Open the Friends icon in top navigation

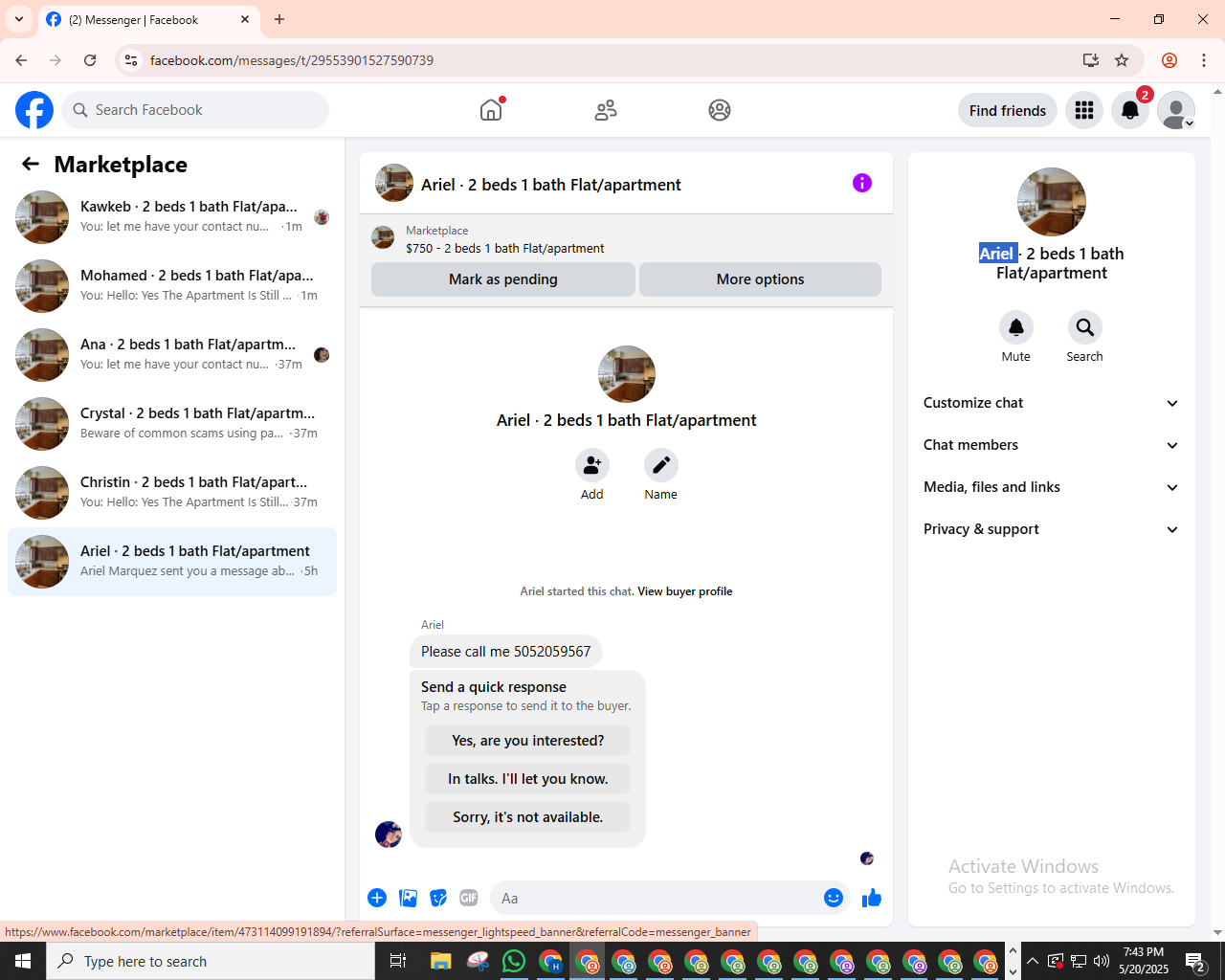[x=606, y=110]
